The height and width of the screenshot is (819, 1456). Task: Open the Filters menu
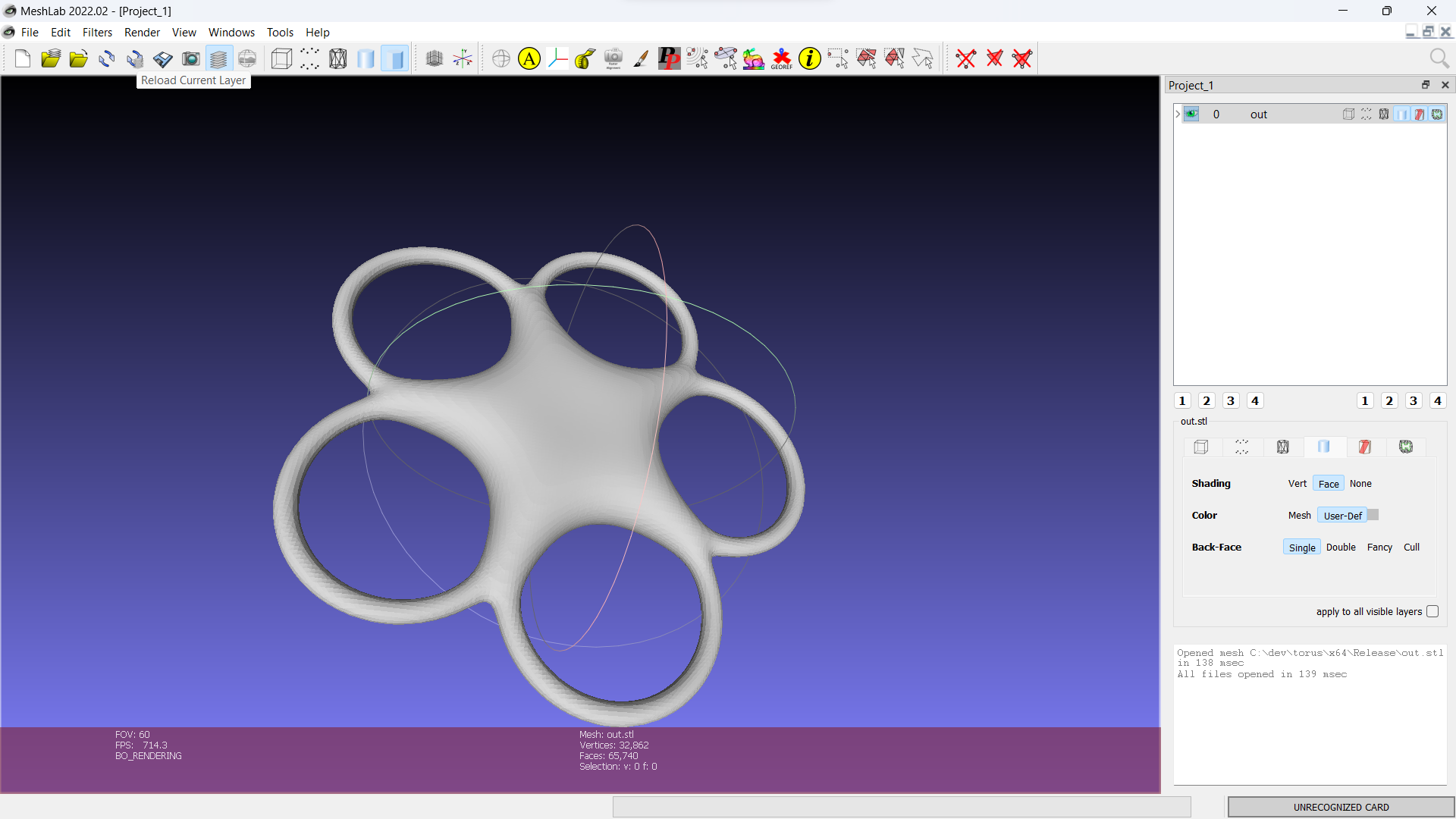click(97, 33)
